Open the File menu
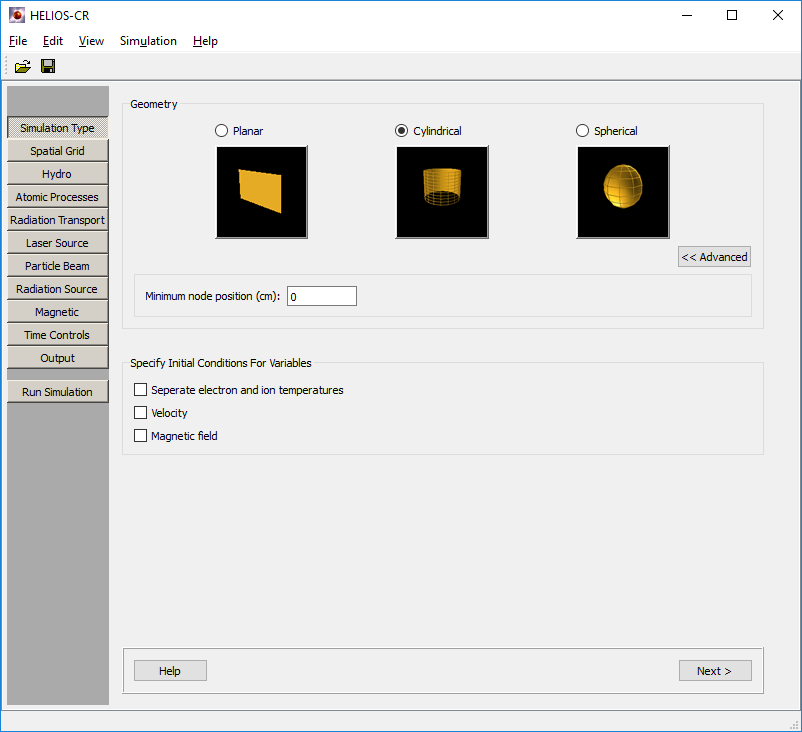802x732 pixels. (x=18, y=41)
